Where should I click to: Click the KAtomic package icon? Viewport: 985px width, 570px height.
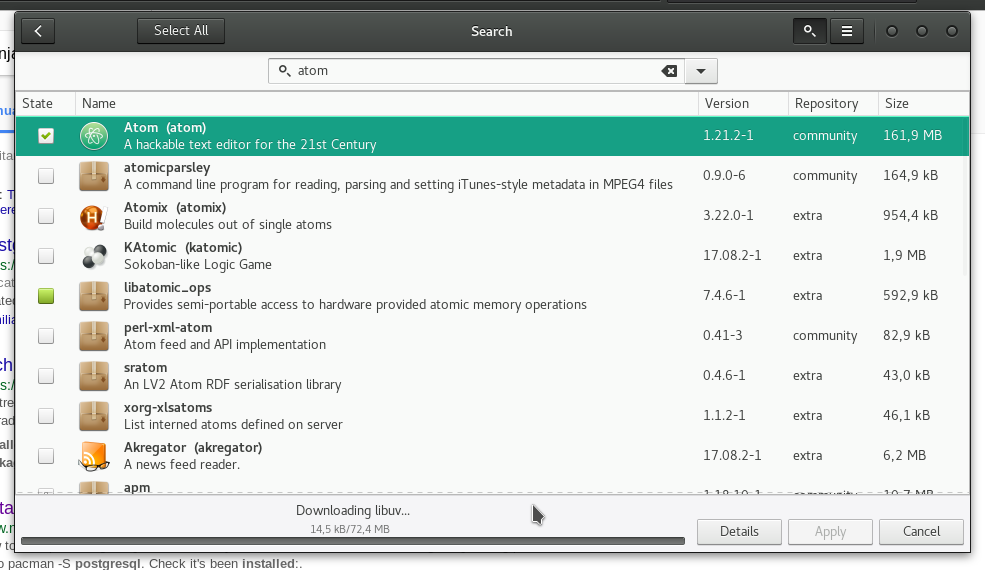94,256
